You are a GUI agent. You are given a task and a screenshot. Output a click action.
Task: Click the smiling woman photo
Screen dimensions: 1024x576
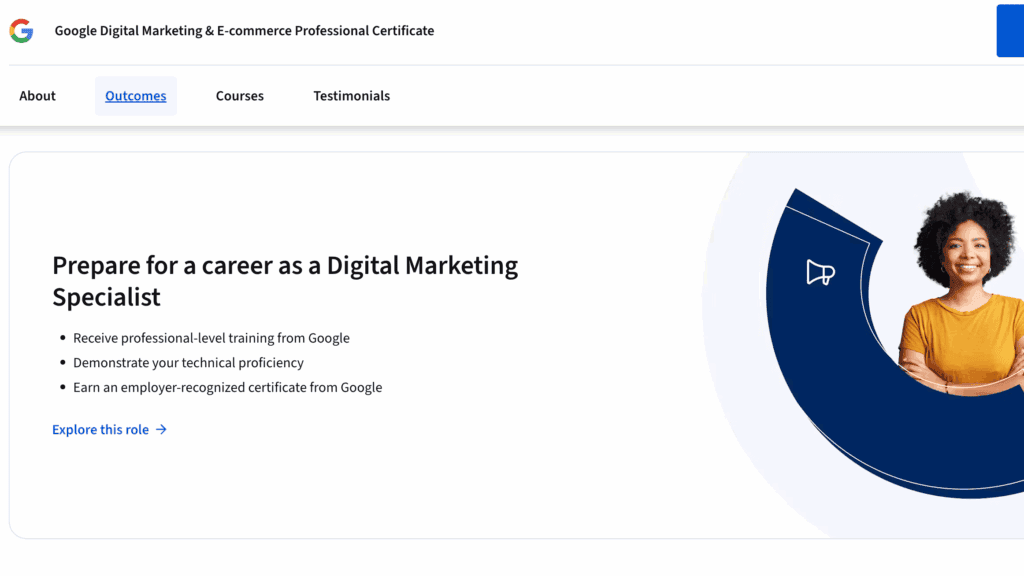pos(963,293)
